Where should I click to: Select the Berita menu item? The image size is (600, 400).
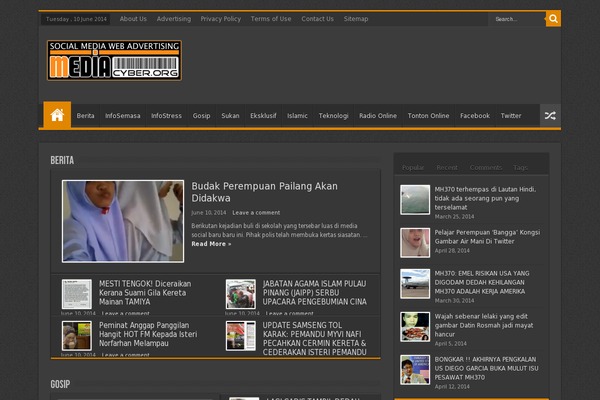[x=85, y=116]
